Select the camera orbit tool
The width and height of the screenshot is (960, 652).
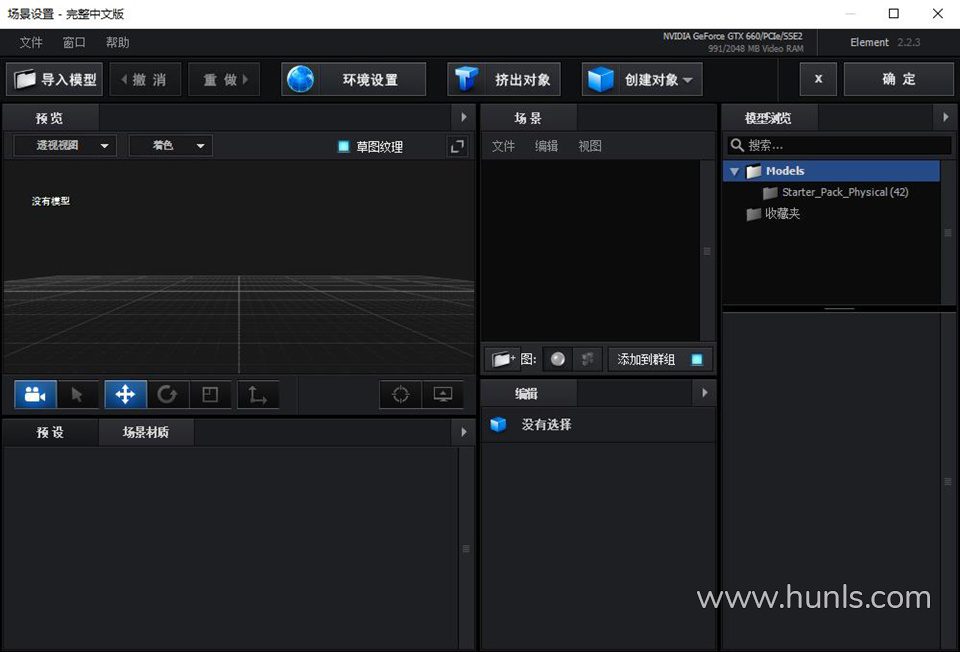35,395
